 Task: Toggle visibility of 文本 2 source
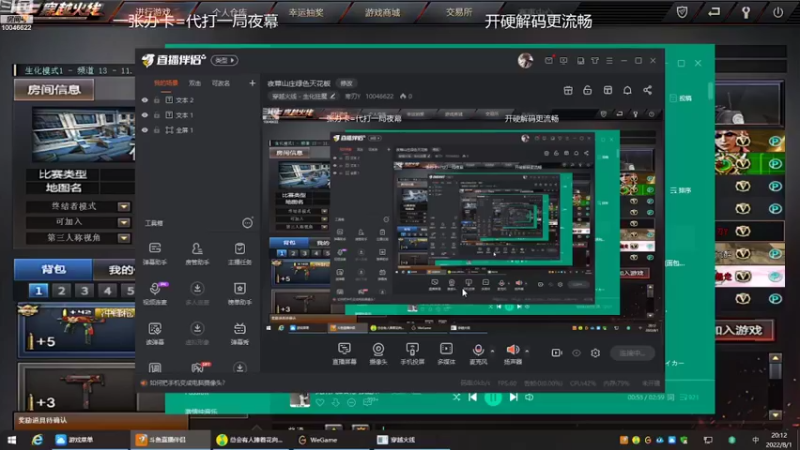[145, 100]
